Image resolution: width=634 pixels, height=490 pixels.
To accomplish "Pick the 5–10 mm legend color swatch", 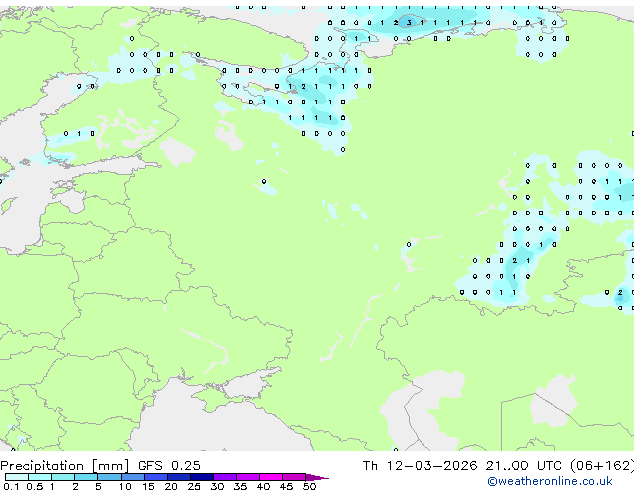I will coord(109,477).
